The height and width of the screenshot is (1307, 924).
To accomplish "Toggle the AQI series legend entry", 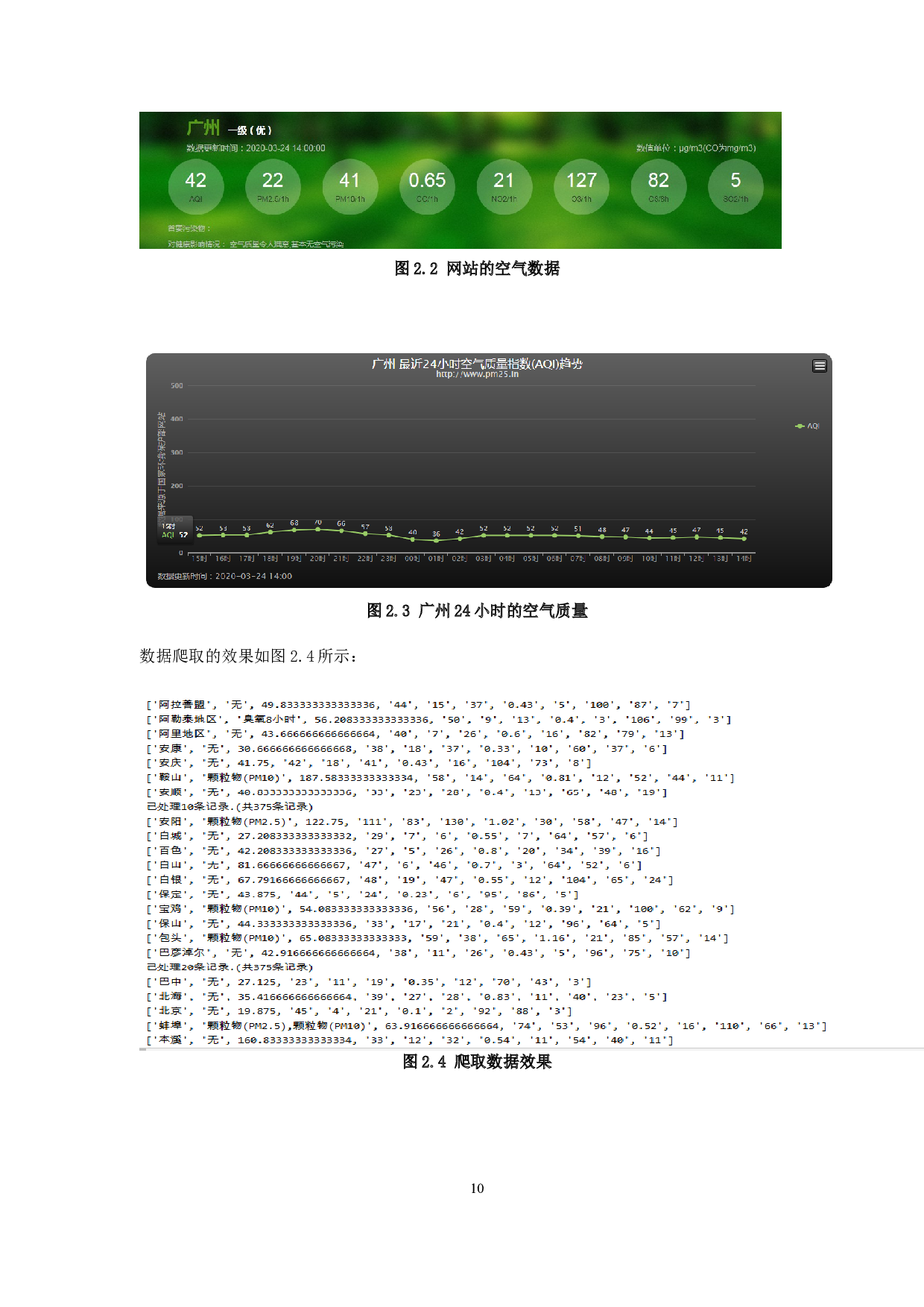I will [x=808, y=426].
